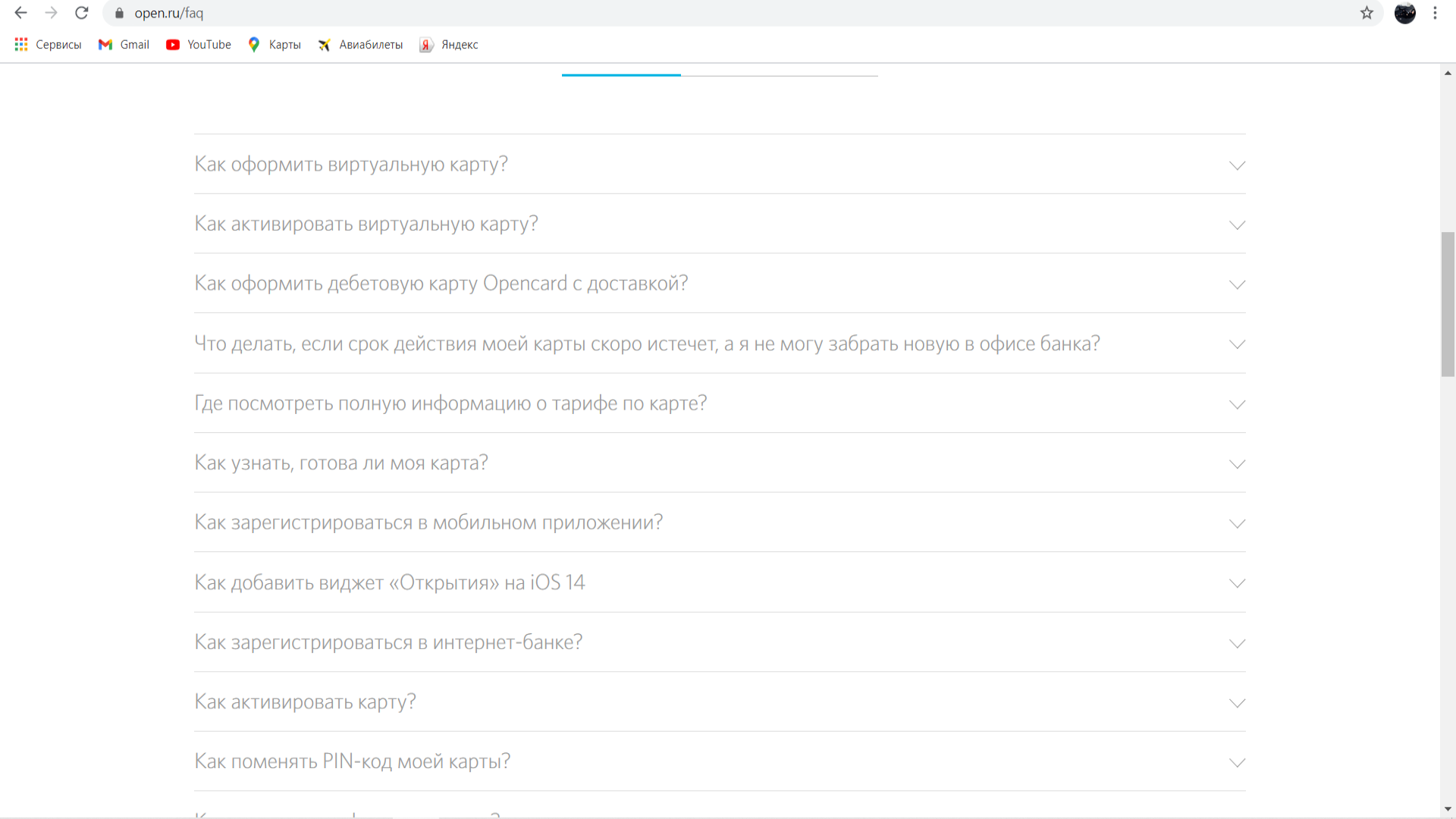Expand chevron for виджет «Открытия» на iOS 14

click(1237, 583)
